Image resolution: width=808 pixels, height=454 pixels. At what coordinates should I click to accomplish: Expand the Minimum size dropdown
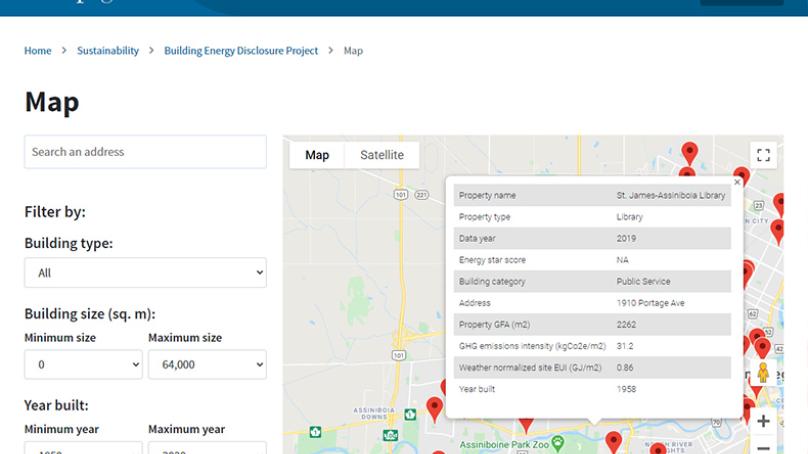pos(83,365)
